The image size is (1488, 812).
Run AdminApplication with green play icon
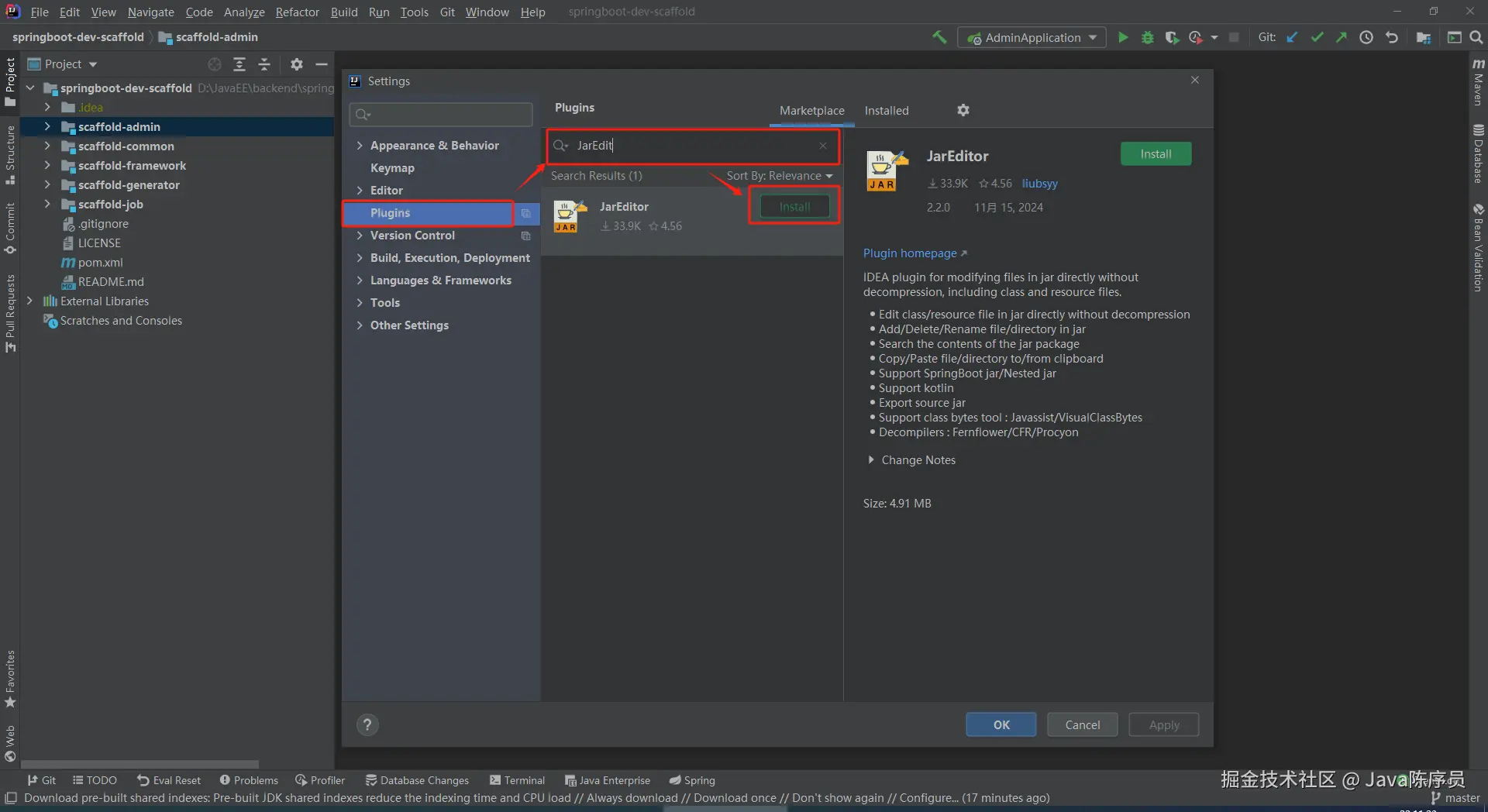pos(1122,37)
